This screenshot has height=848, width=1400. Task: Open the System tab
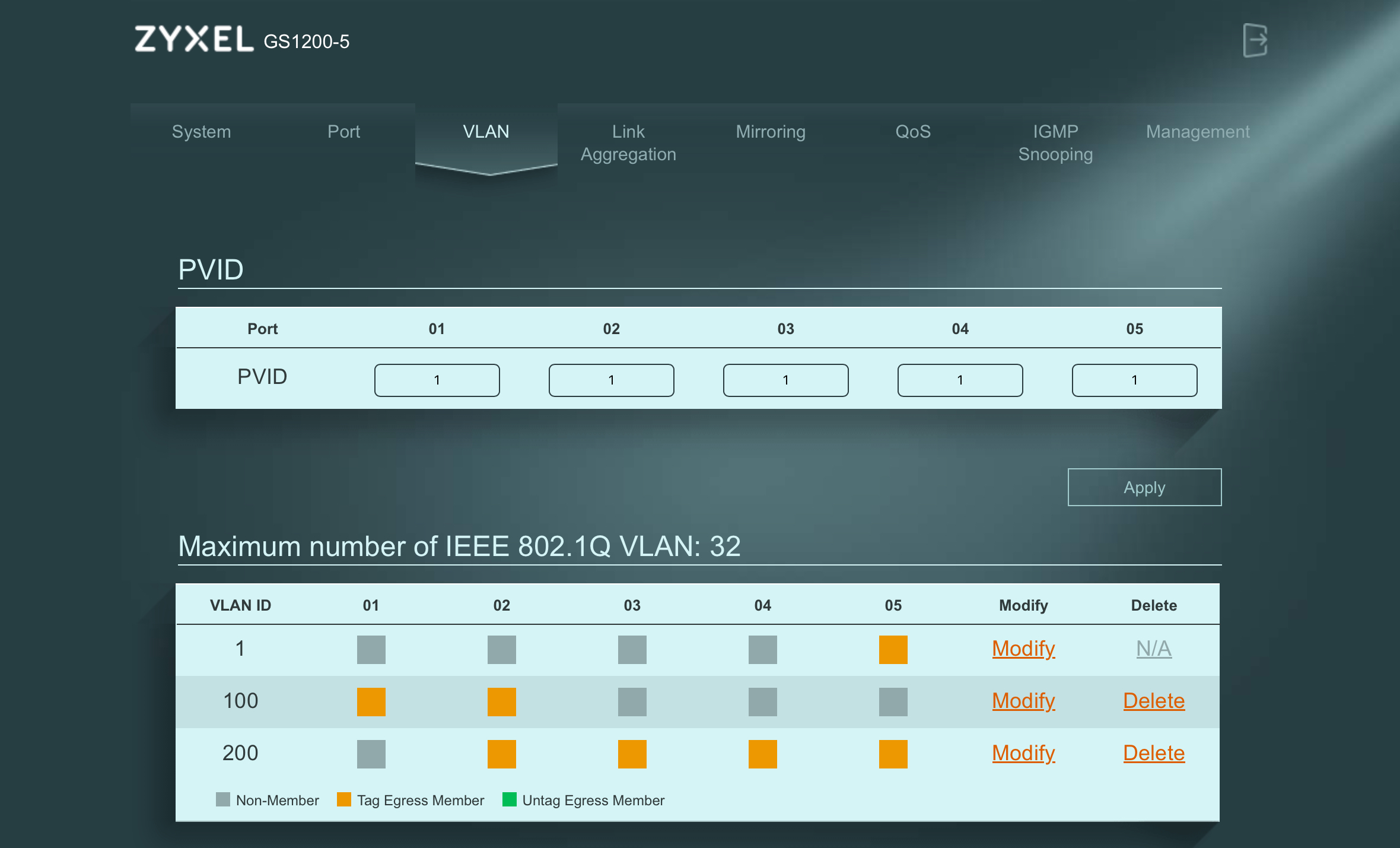click(x=201, y=132)
